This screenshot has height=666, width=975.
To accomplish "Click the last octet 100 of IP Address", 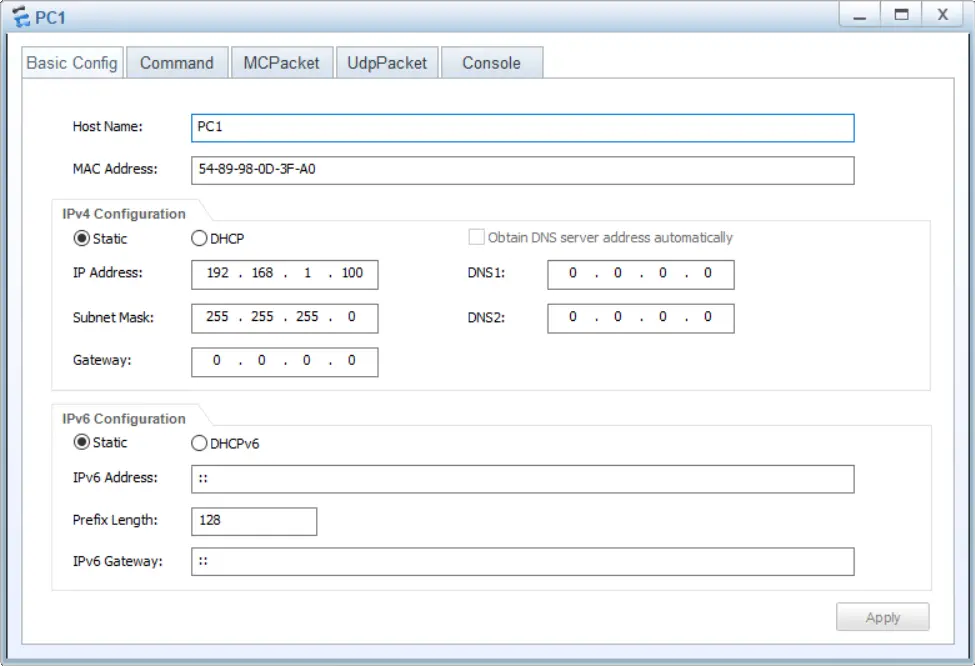I will (352, 273).
